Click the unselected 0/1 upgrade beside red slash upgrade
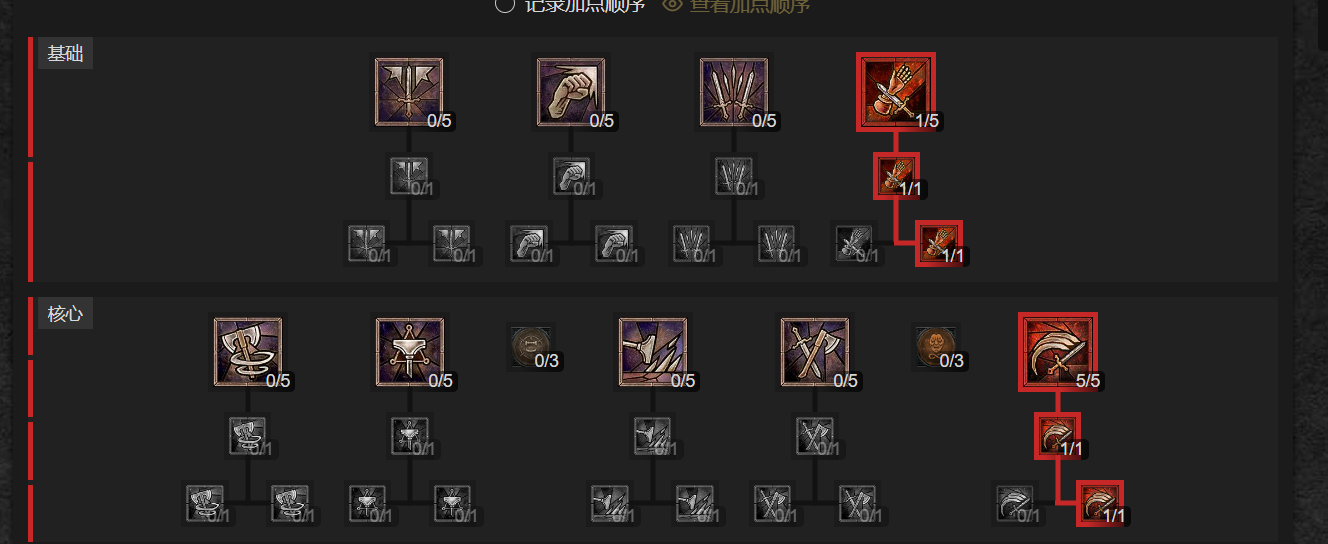Screen dimensions: 1328x544 click(1015, 503)
